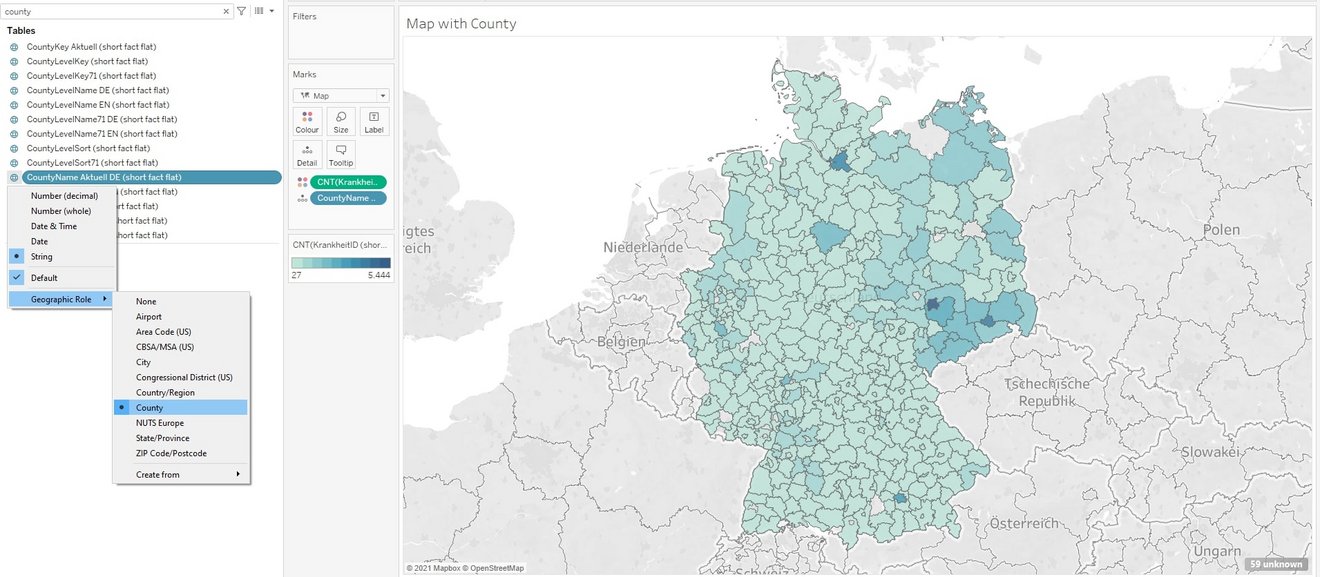The height and width of the screenshot is (577, 1320).
Task: Choose NUTS Europe geographic role
Action: [x=160, y=423]
